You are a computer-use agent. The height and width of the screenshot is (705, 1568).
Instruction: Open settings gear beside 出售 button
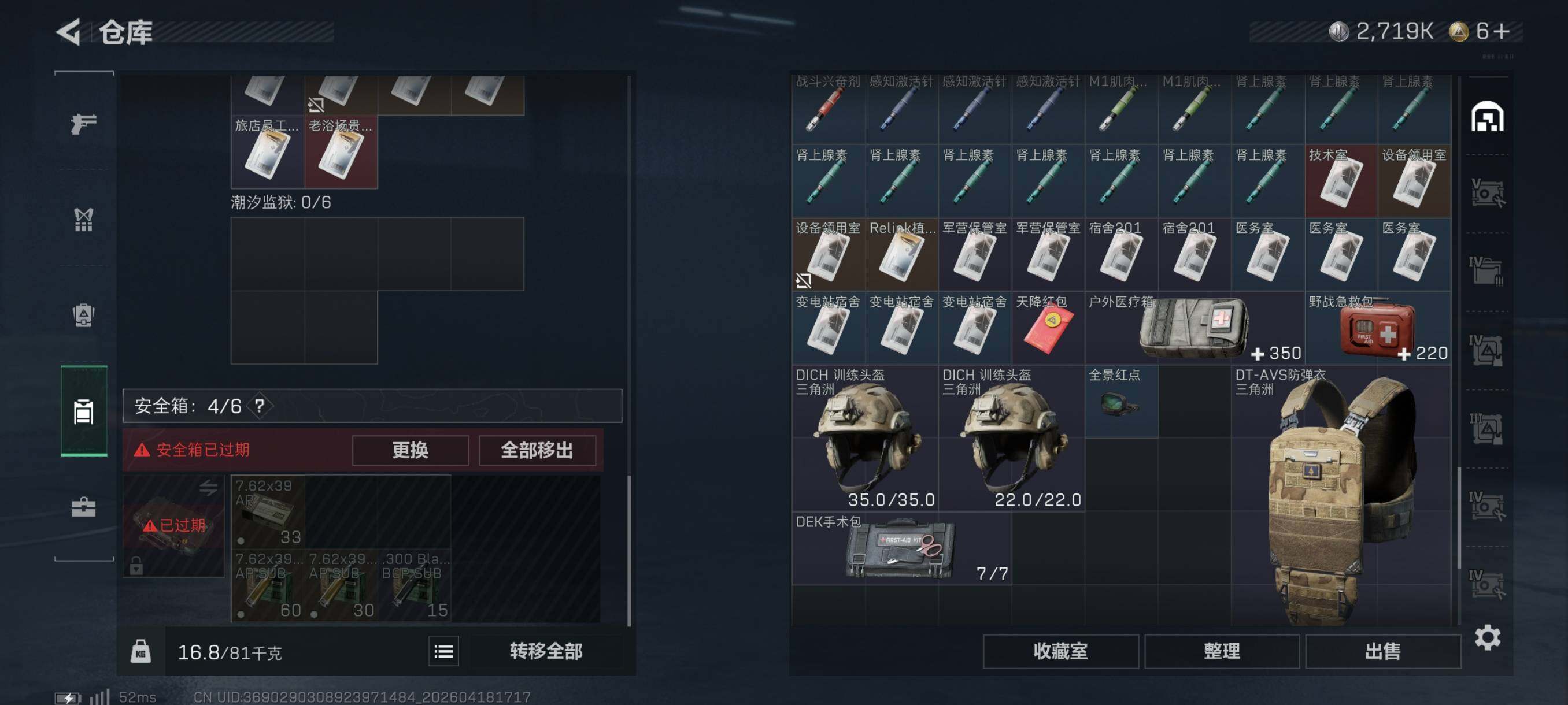pos(1487,637)
